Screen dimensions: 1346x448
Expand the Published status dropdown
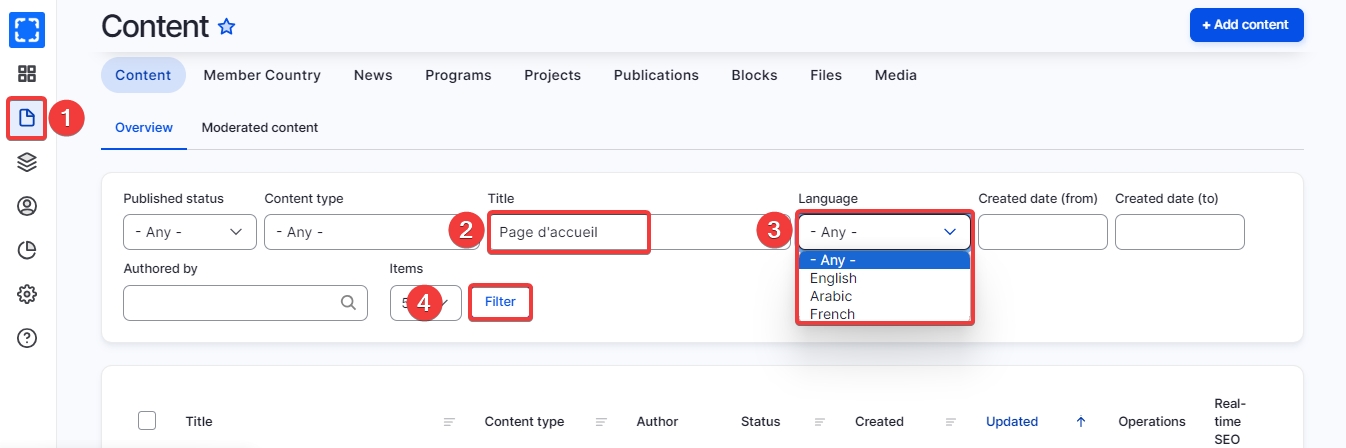pyautogui.click(x=189, y=232)
